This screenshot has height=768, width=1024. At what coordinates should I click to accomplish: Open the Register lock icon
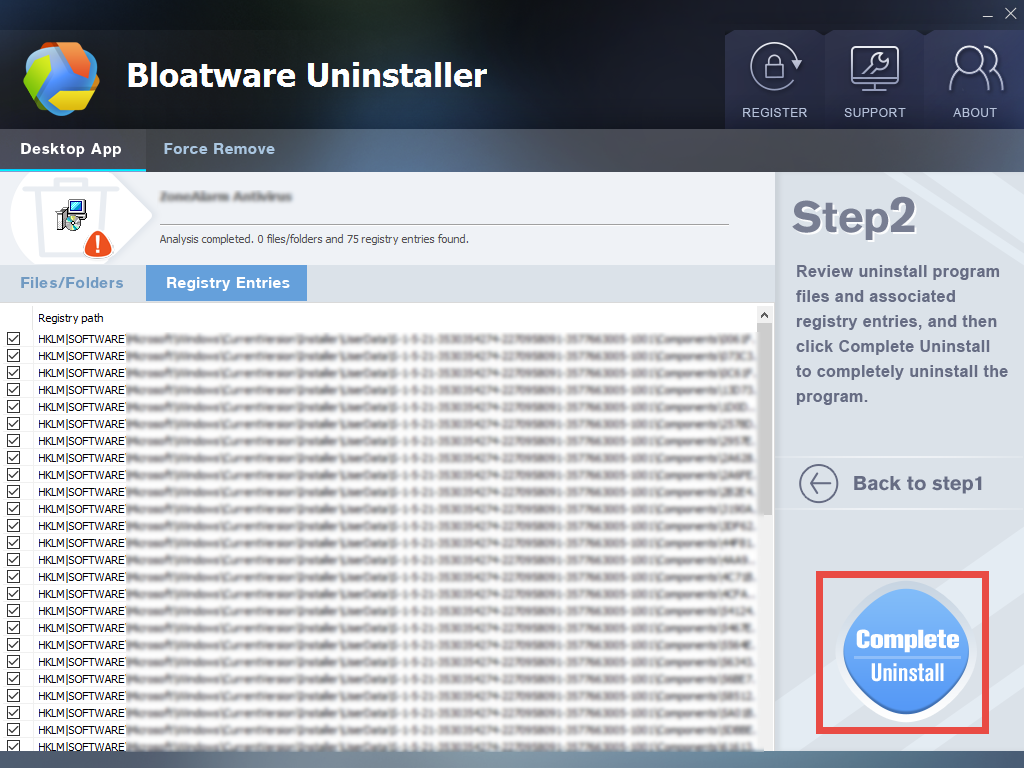pos(774,70)
